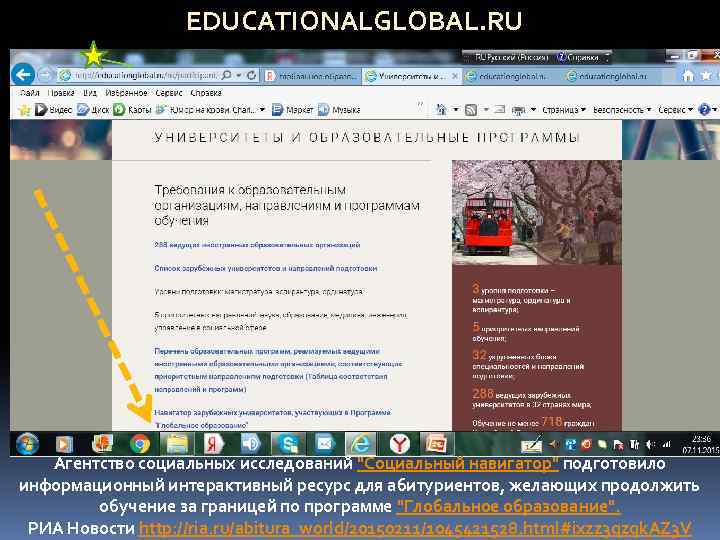Viewport: 720px width, 540px height.
Task: Open the media player taskbar icon
Action: pos(64,444)
